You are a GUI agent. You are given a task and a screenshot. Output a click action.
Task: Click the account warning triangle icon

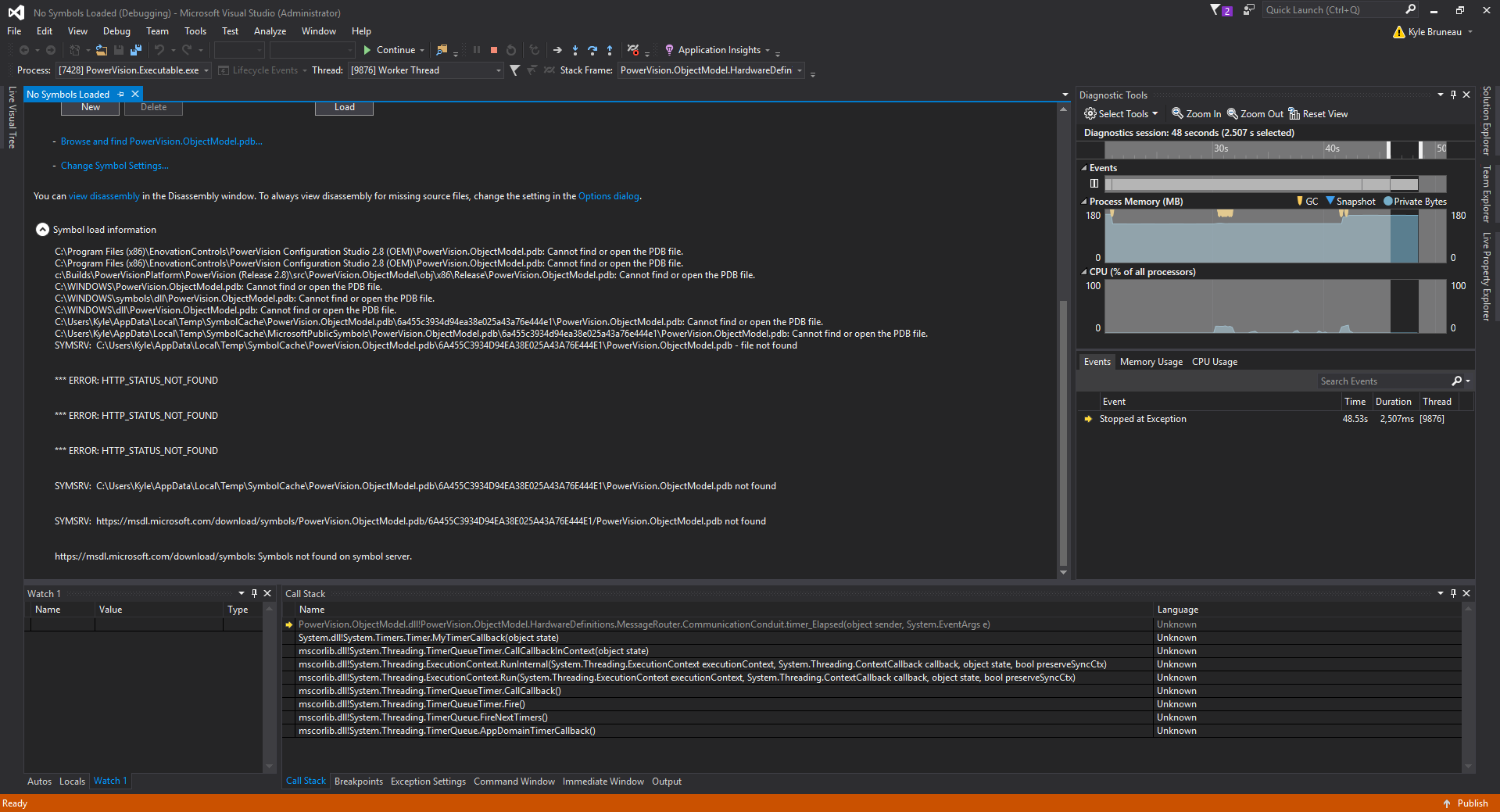coord(1399,32)
